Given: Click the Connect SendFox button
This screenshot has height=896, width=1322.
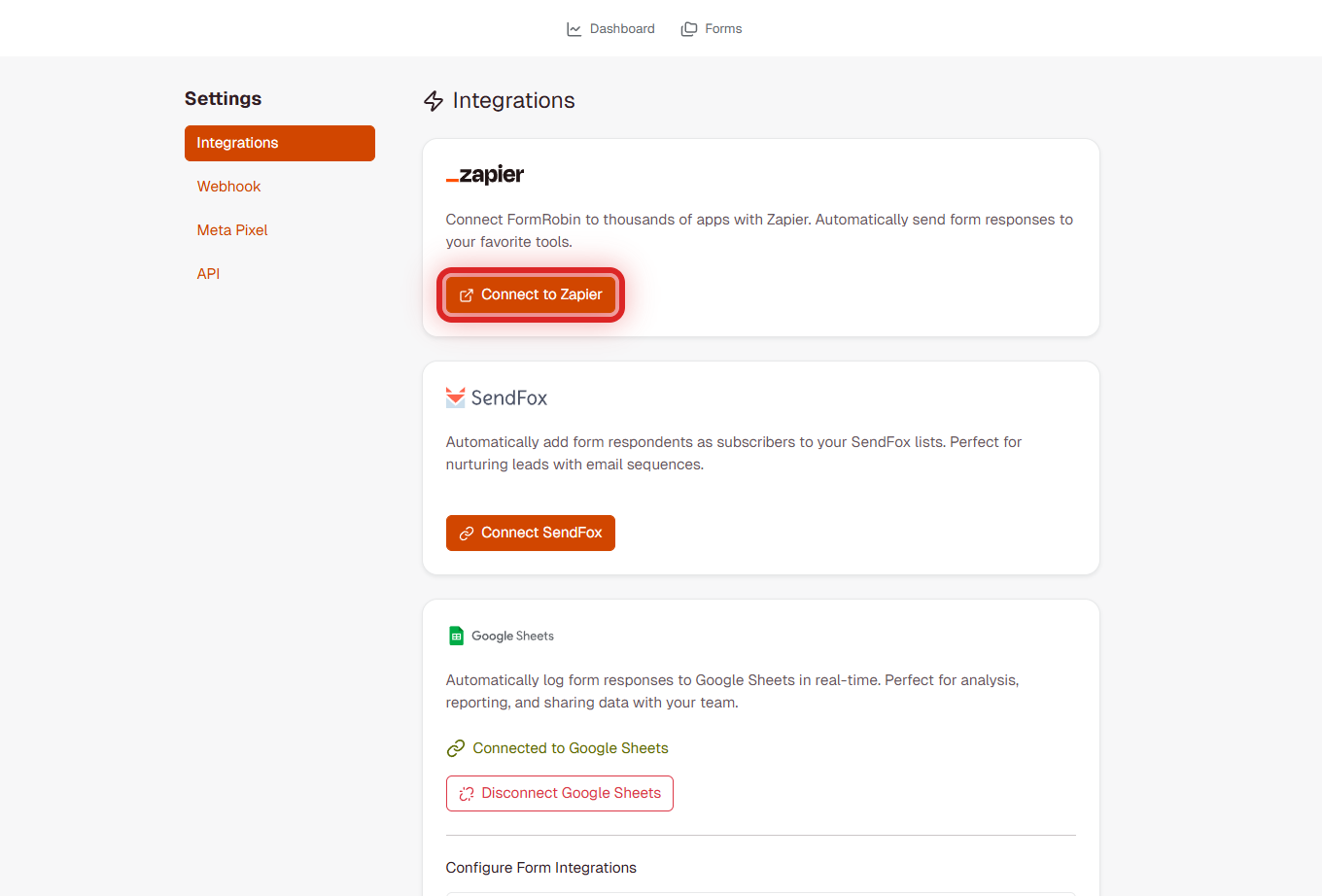Looking at the screenshot, I should tap(530, 533).
